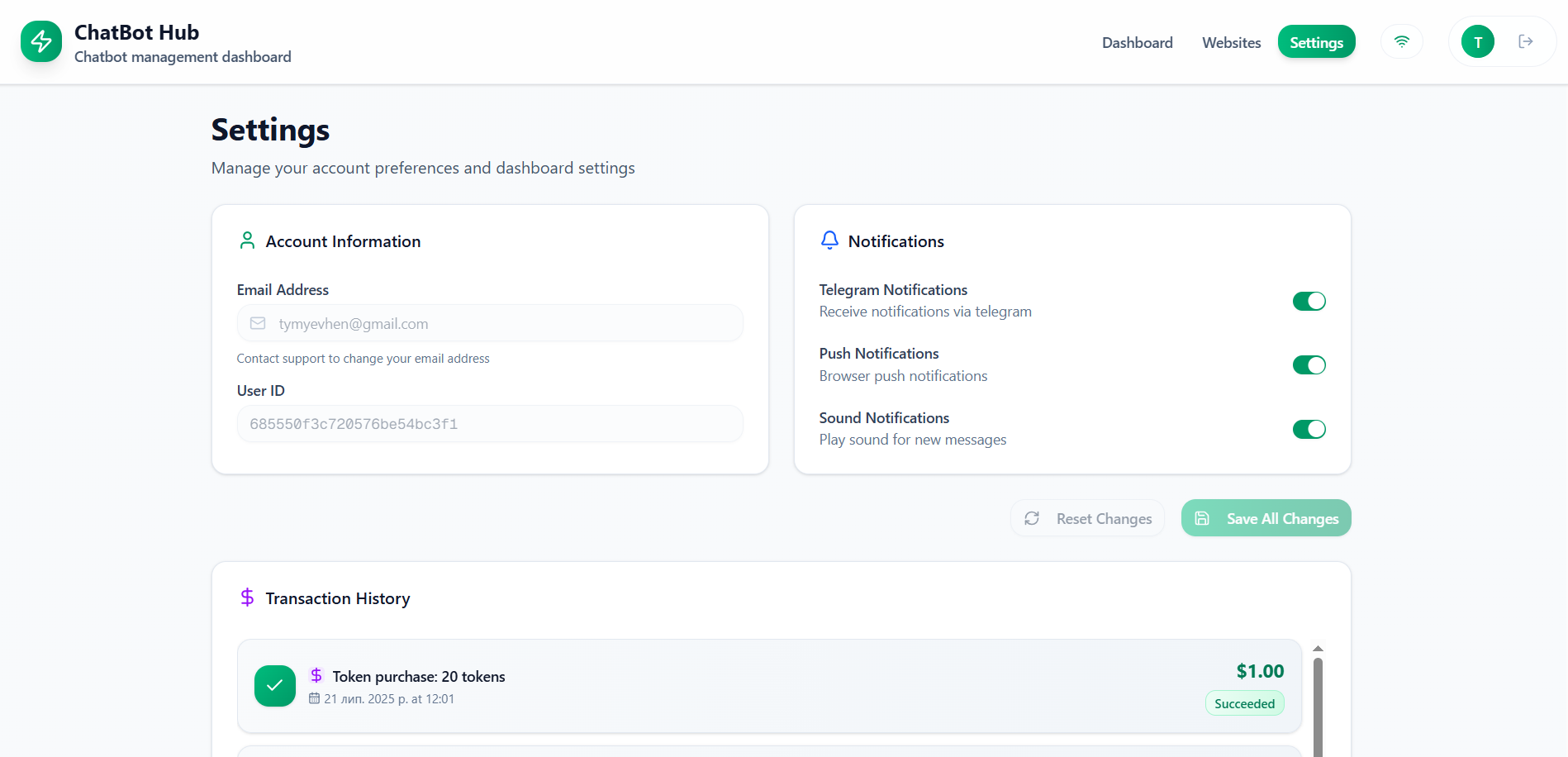Viewport: 1568px width, 757px height.
Task: Switch to the Websites section
Action: click(x=1232, y=42)
